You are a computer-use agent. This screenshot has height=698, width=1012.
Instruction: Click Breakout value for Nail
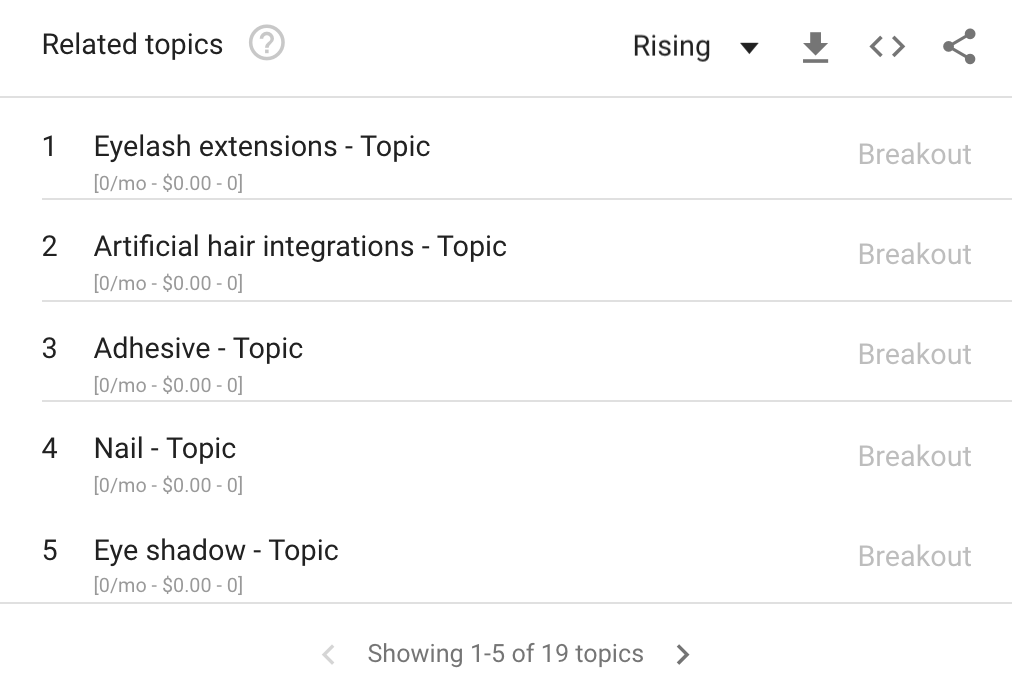coord(914,457)
